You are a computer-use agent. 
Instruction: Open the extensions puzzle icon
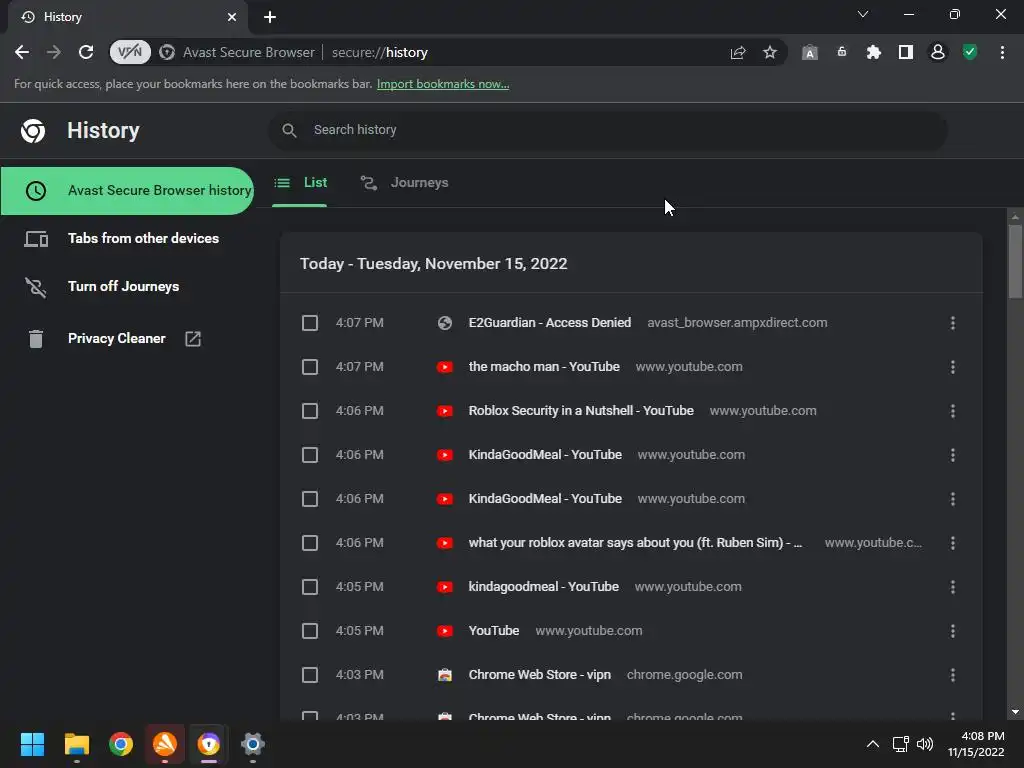[873, 52]
